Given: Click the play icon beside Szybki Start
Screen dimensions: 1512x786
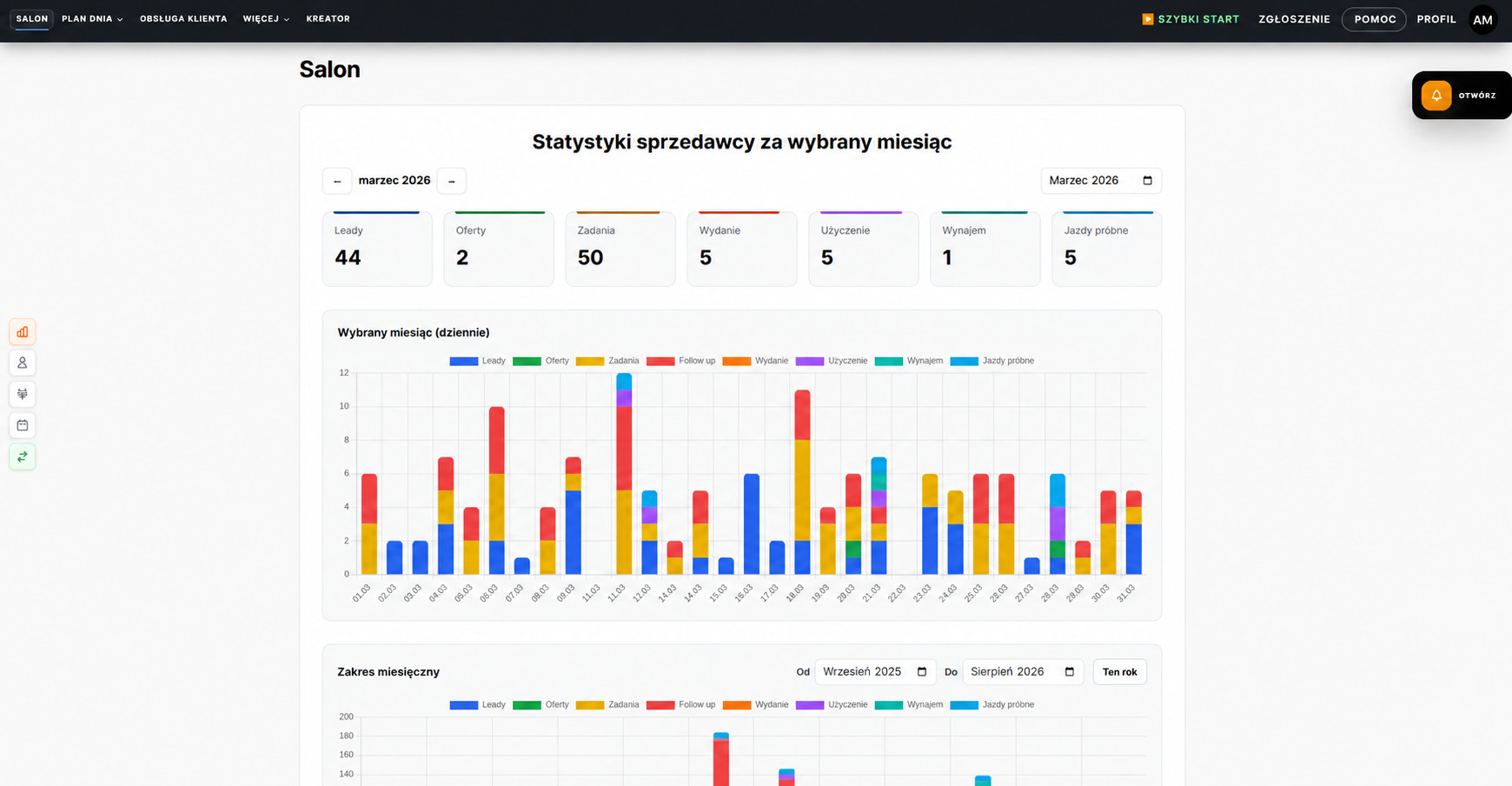Looking at the screenshot, I should pos(1148,19).
